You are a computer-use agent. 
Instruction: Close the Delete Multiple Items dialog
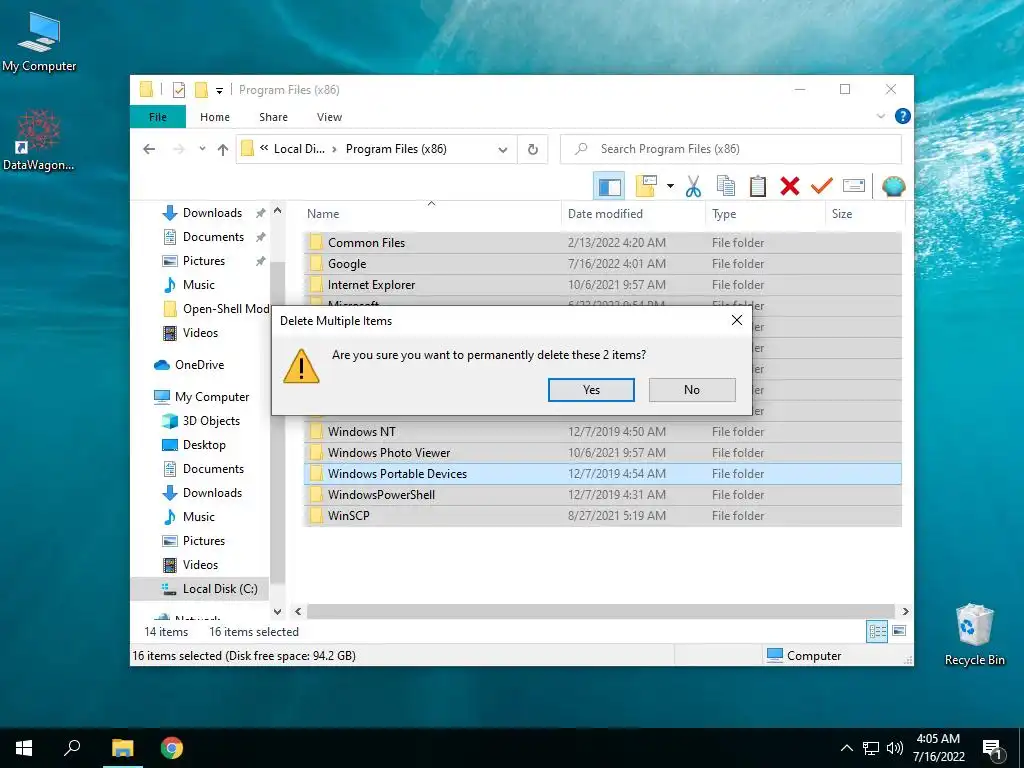point(737,320)
